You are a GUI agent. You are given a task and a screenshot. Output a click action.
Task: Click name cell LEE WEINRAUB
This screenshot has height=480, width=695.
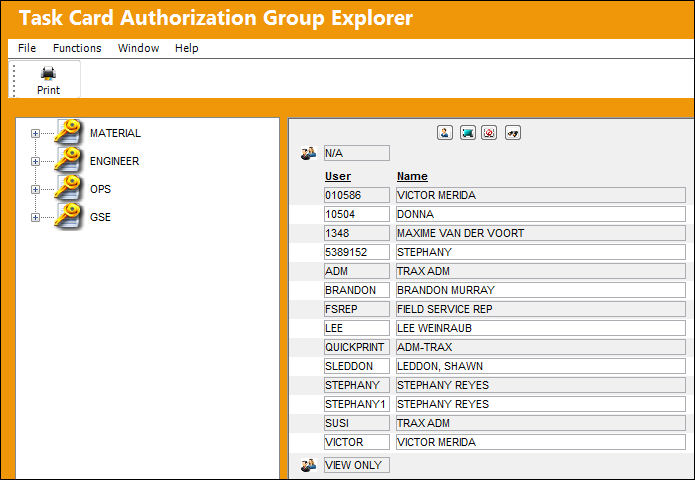click(541, 328)
